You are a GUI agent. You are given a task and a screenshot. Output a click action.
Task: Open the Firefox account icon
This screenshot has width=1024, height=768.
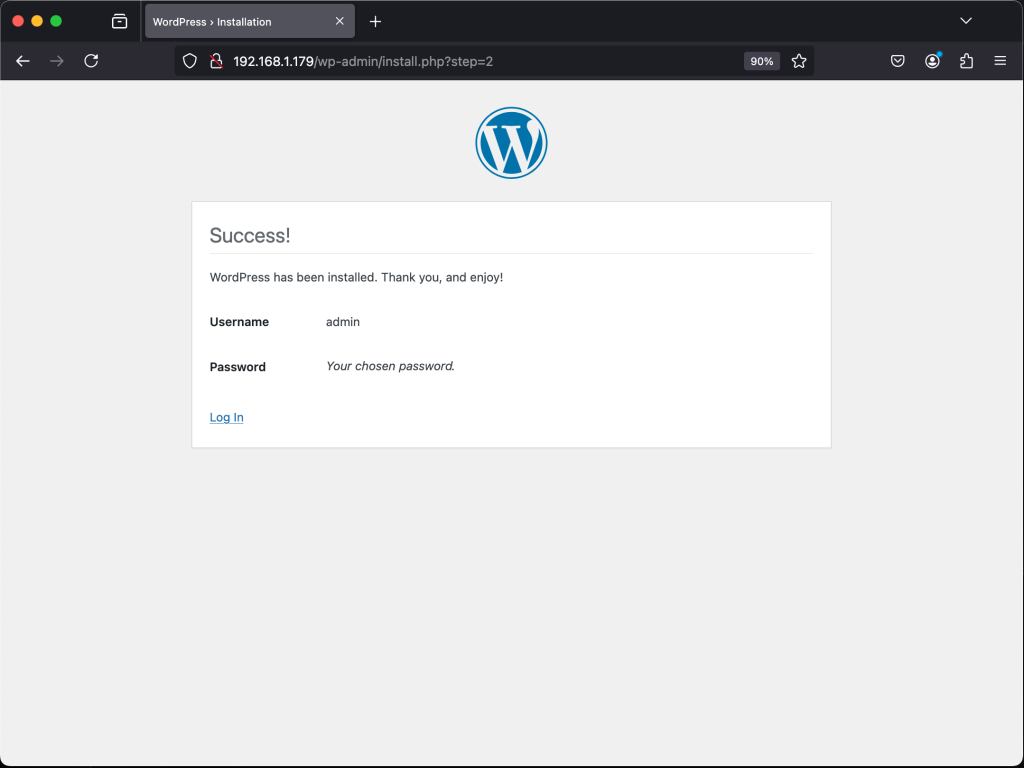tap(932, 61)
